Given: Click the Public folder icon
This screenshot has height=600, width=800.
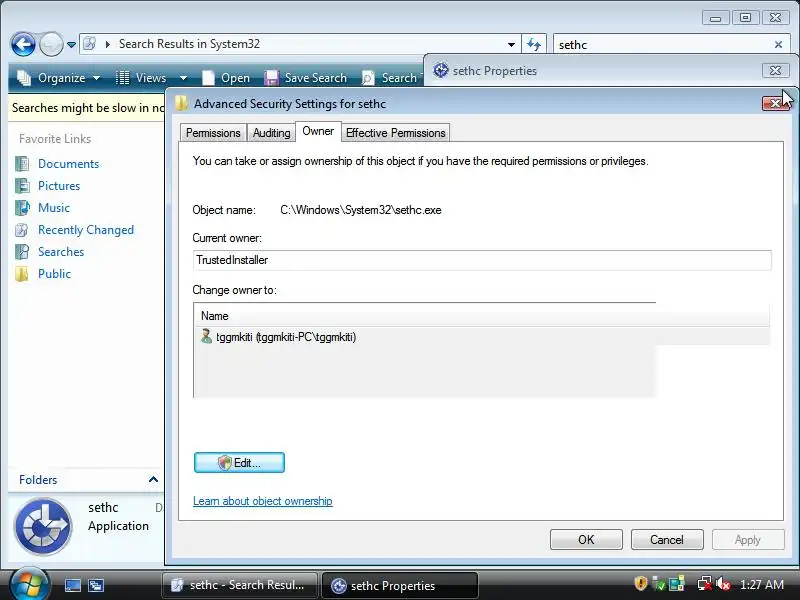Looking at the screenshot, I should 22,274.
